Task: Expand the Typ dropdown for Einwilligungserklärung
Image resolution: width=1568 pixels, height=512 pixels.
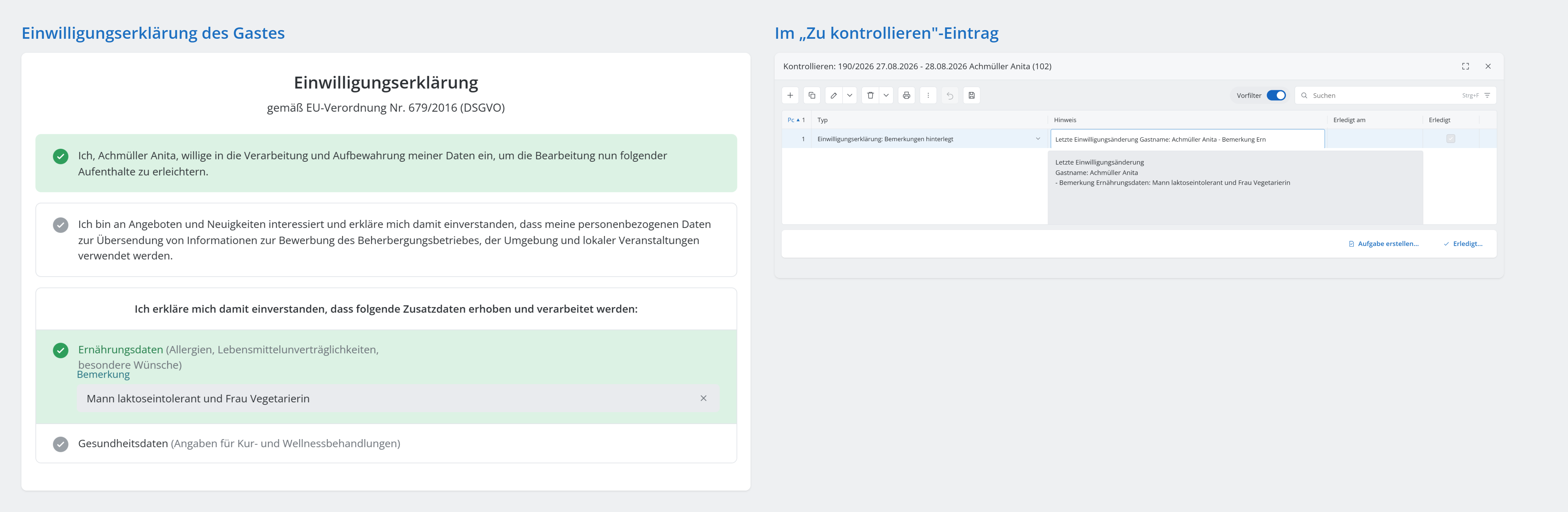Action: [1038, 139]
